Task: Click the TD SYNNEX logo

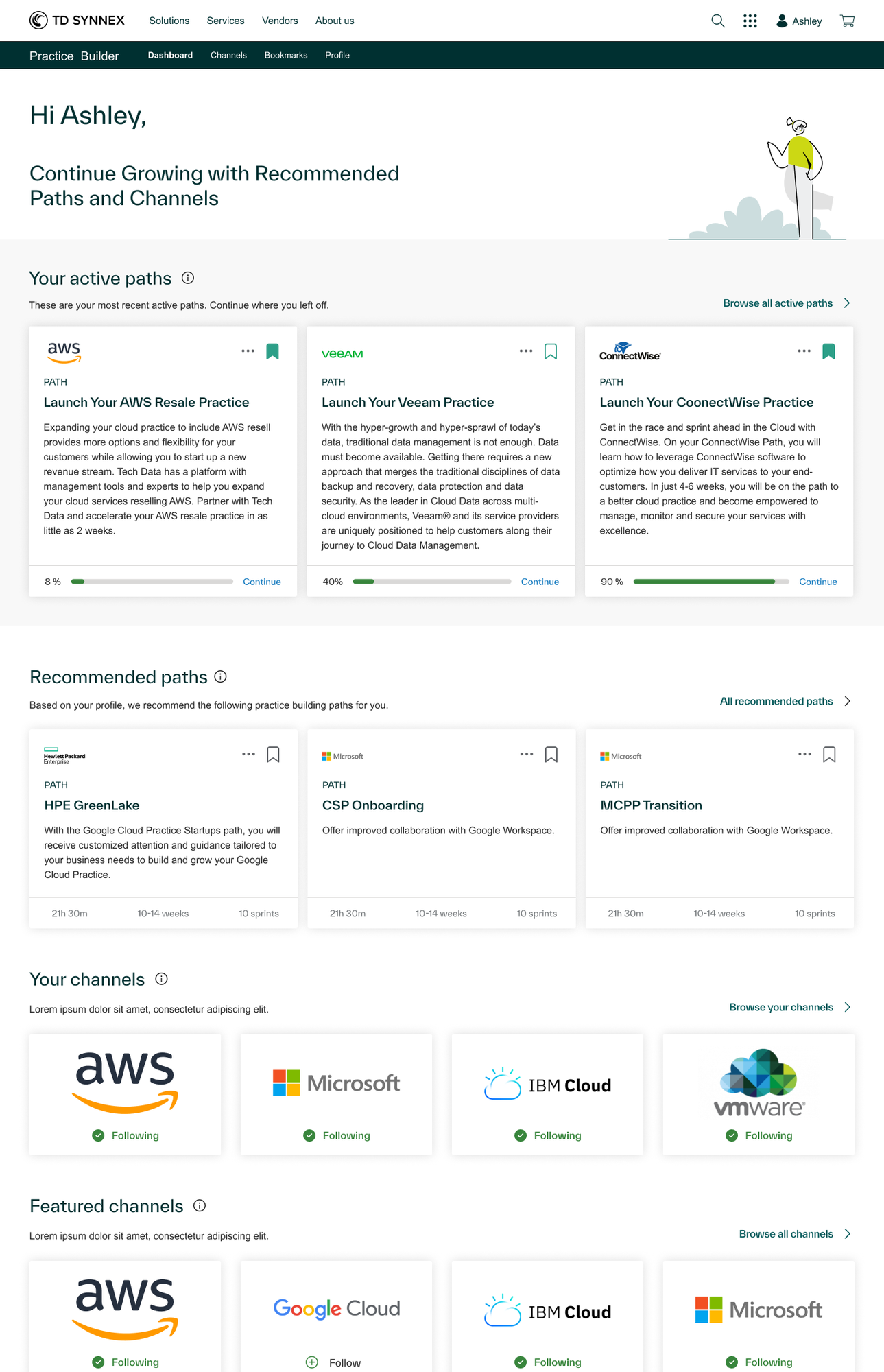Action: (77, 21)
